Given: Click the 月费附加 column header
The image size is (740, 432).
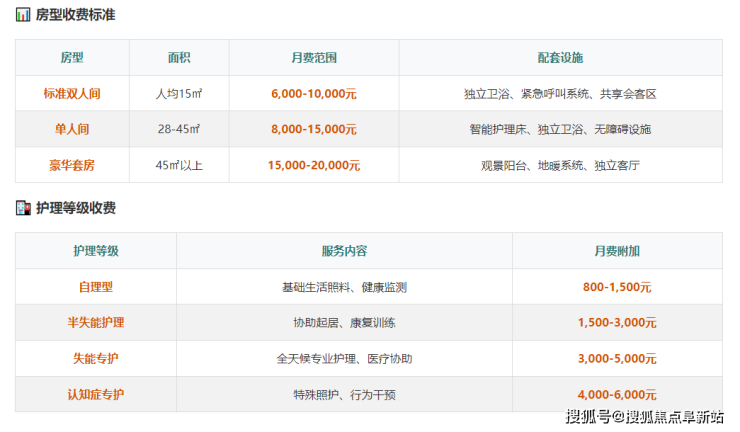Looking at the screenshot, I should pos(616,251).
